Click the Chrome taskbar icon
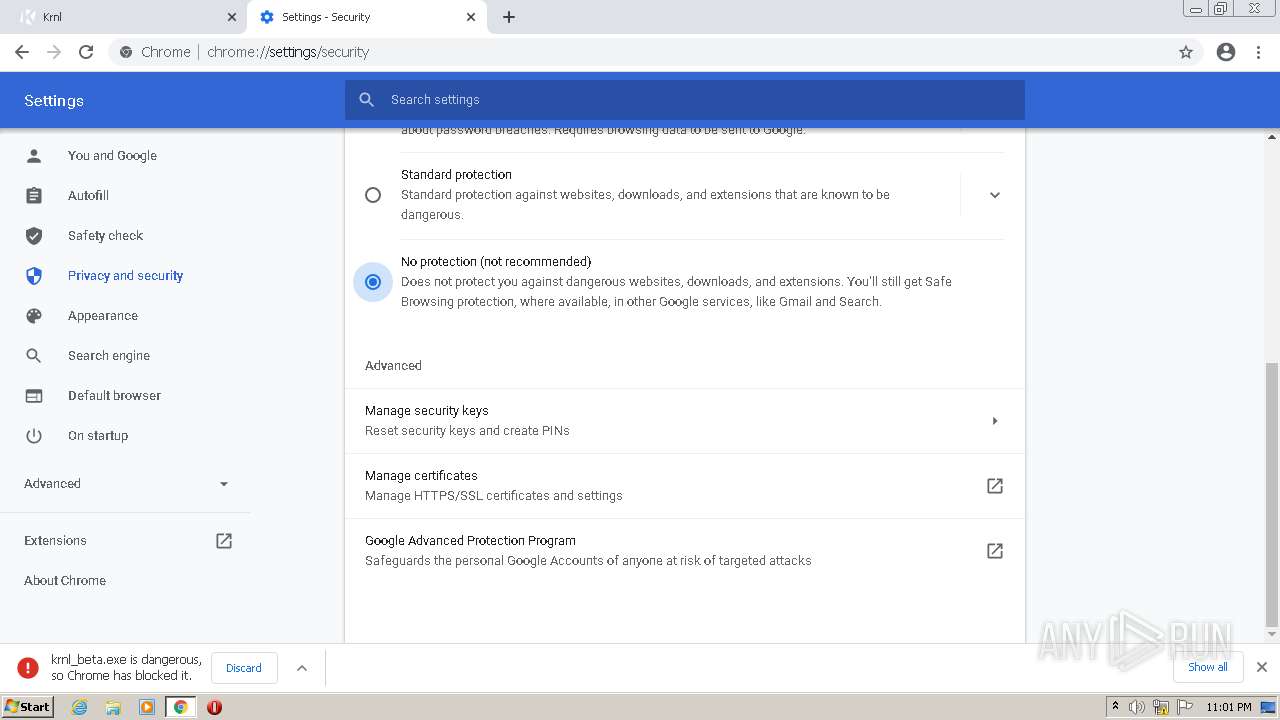The image size is (1280, 720). tap(181, 707)
